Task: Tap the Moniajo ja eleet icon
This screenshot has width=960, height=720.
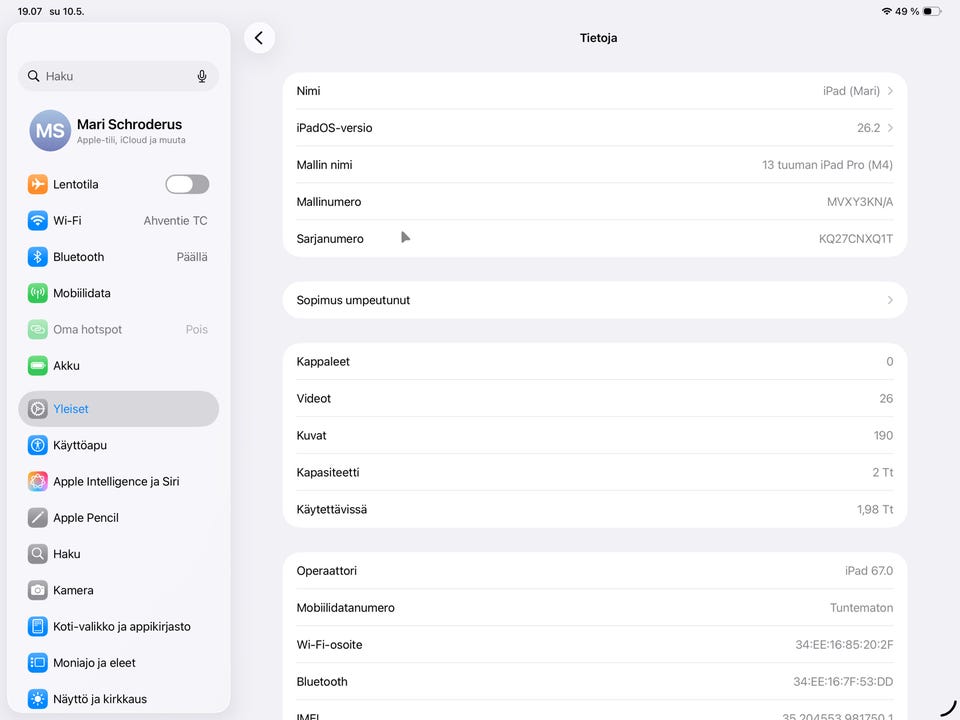Action: (37, 662)
